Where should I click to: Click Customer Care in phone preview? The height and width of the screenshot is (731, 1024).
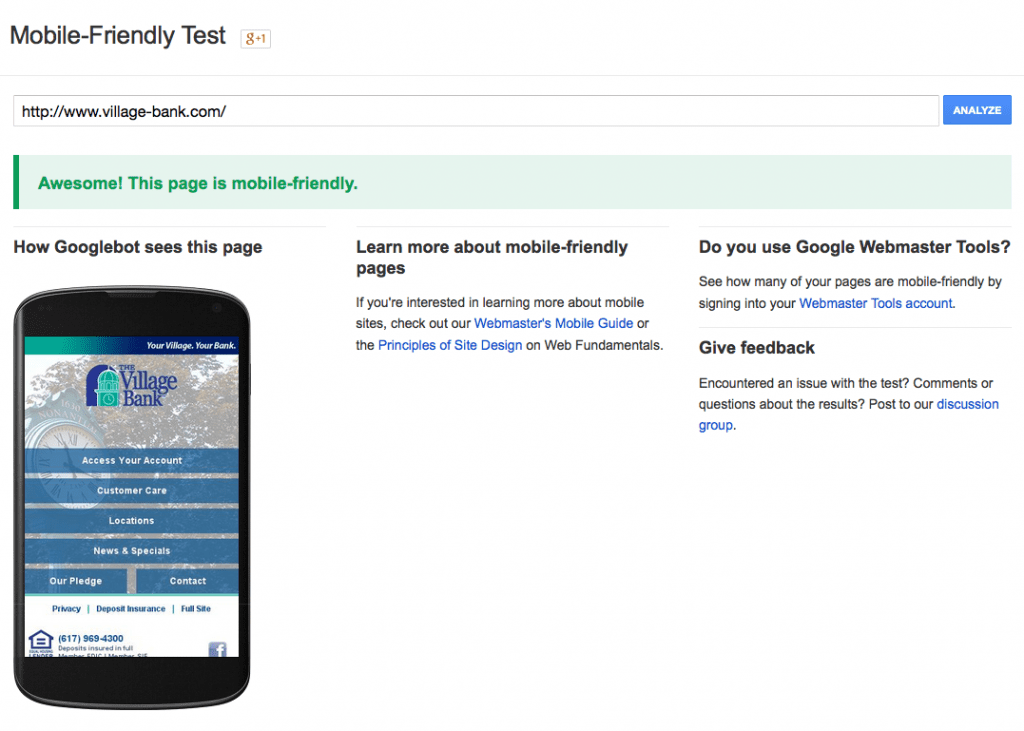click(131, 491)
